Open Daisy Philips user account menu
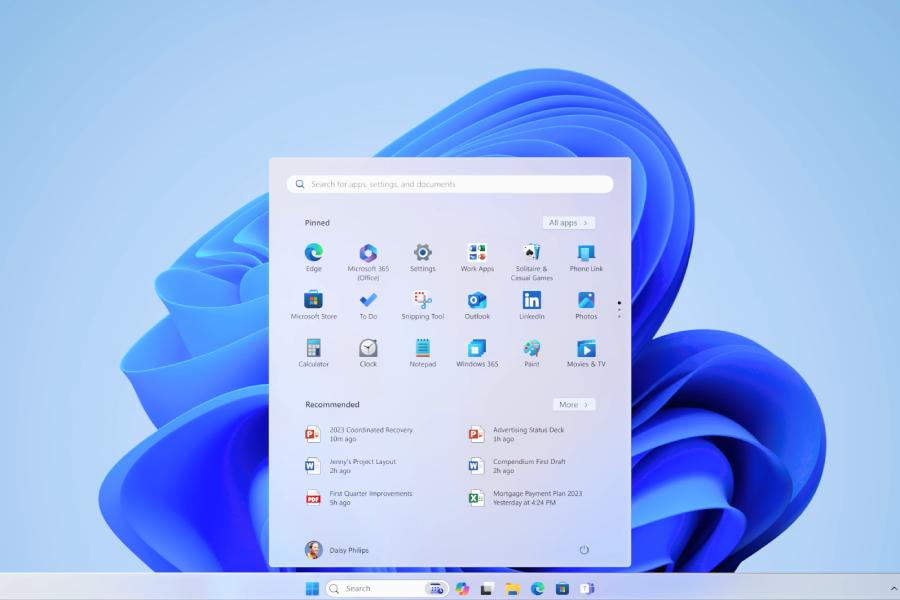 (337, 549)
